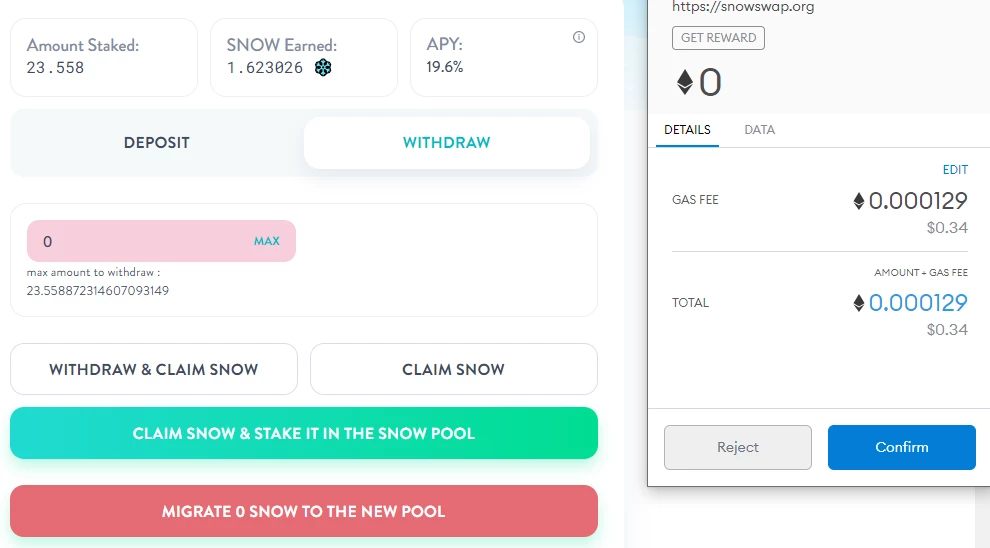The image size is (990, 548).
Task: Confirm the MetaMask transaction
Action: [902, 448]
